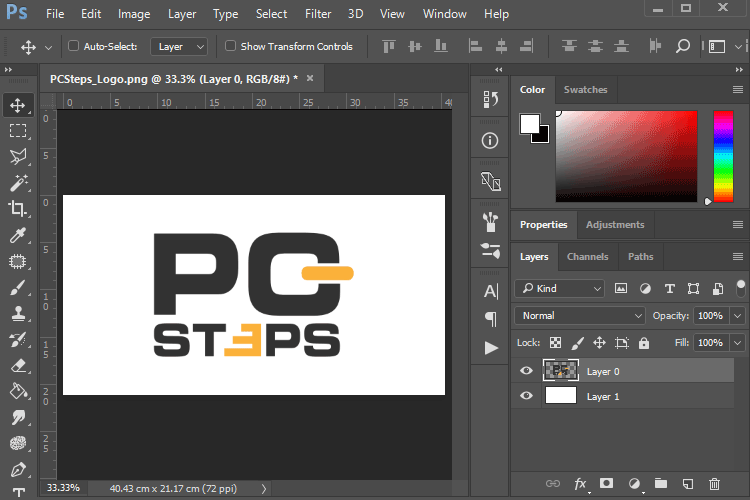
Task: Add a layer style with fx
Action: click(580, 484)
